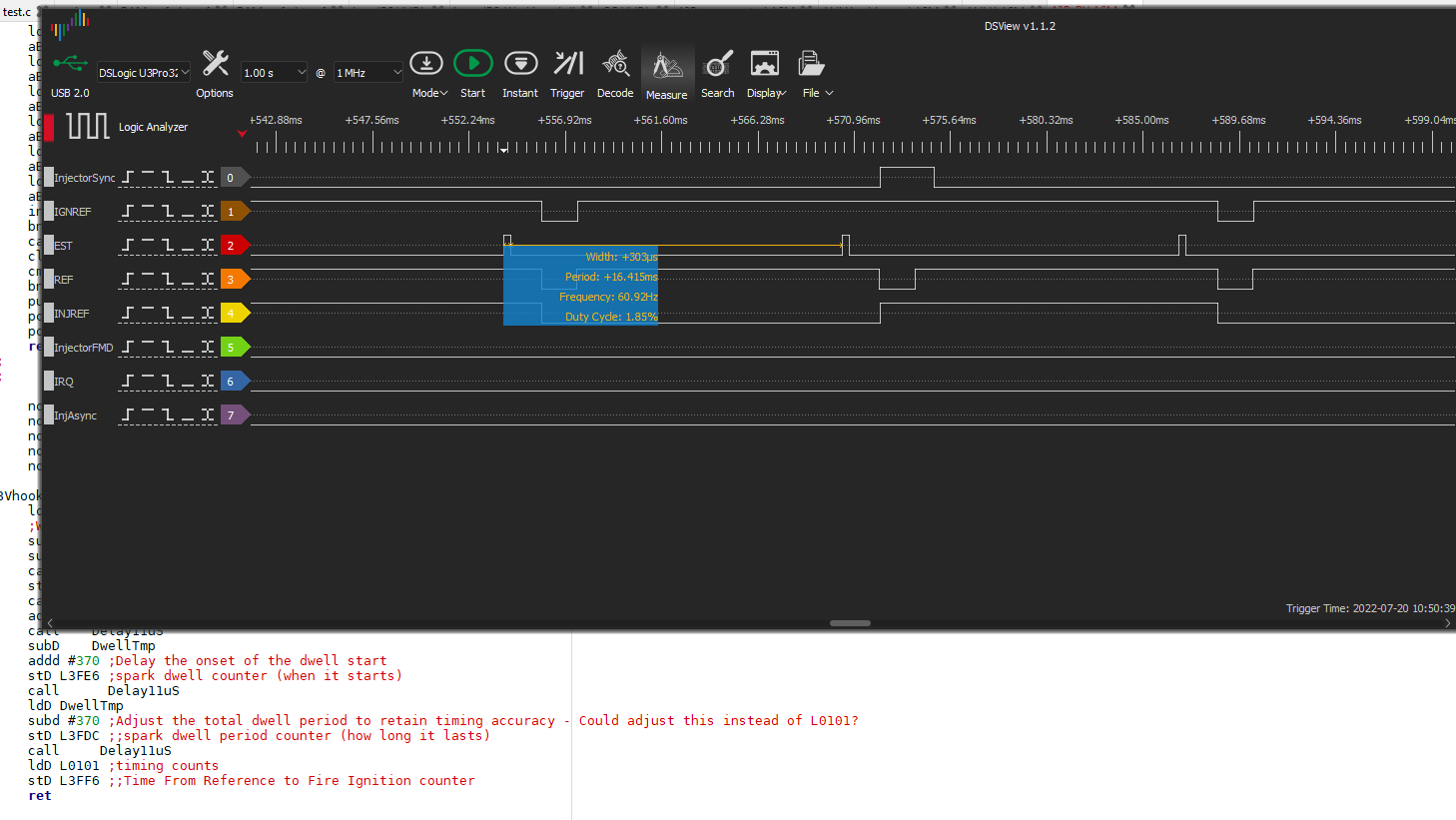This screenshot has width=1456, height=820.
Task: Click the InjAsync channel name
Action: (76, 415)
